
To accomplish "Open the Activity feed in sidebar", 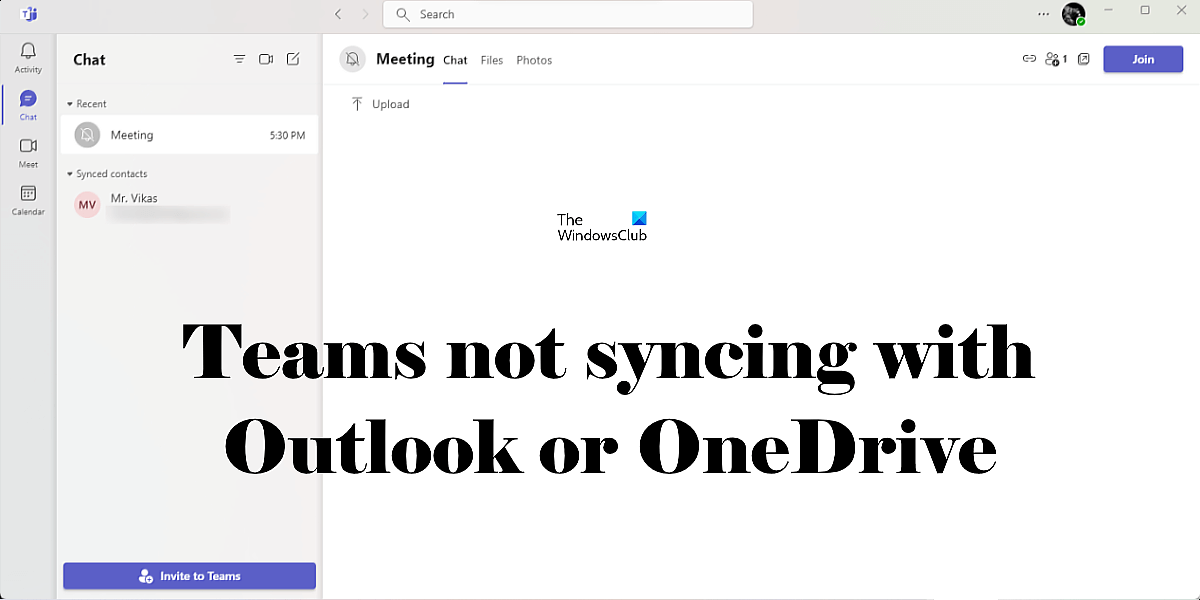I will click(28, 58).
